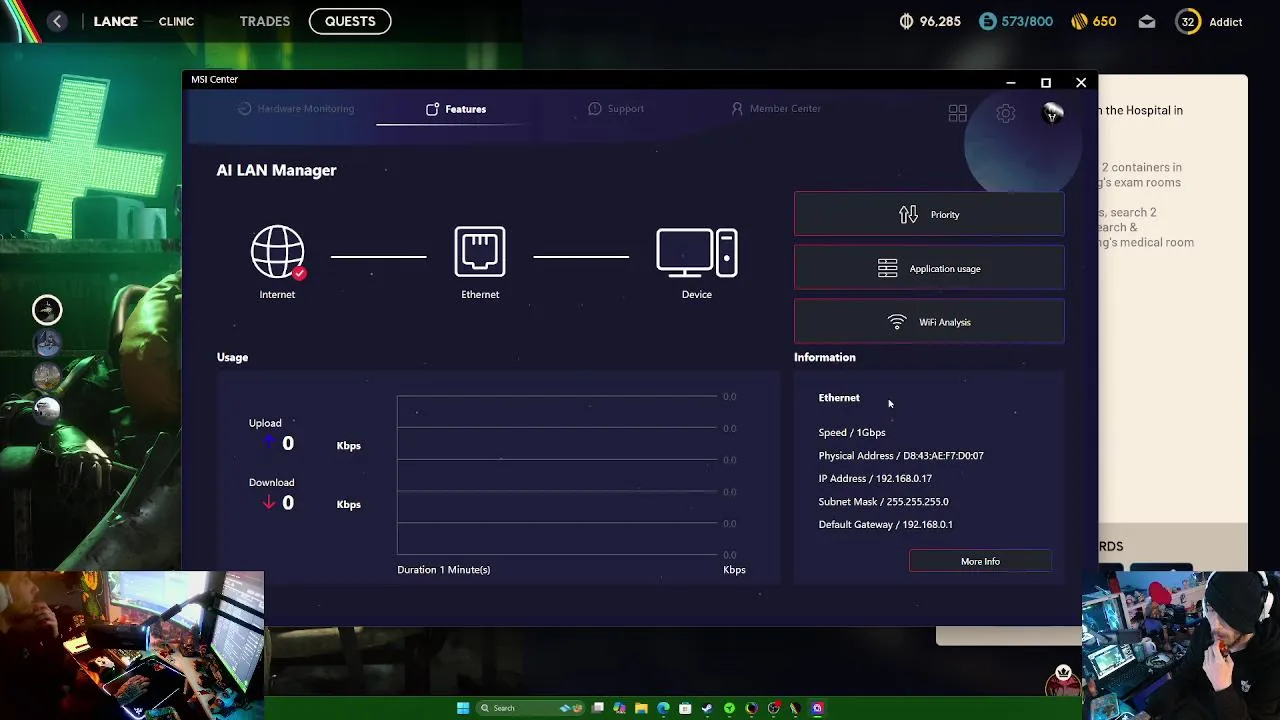Click the LANCE heading in the game

pyautogui.click(x=116, y=21)
